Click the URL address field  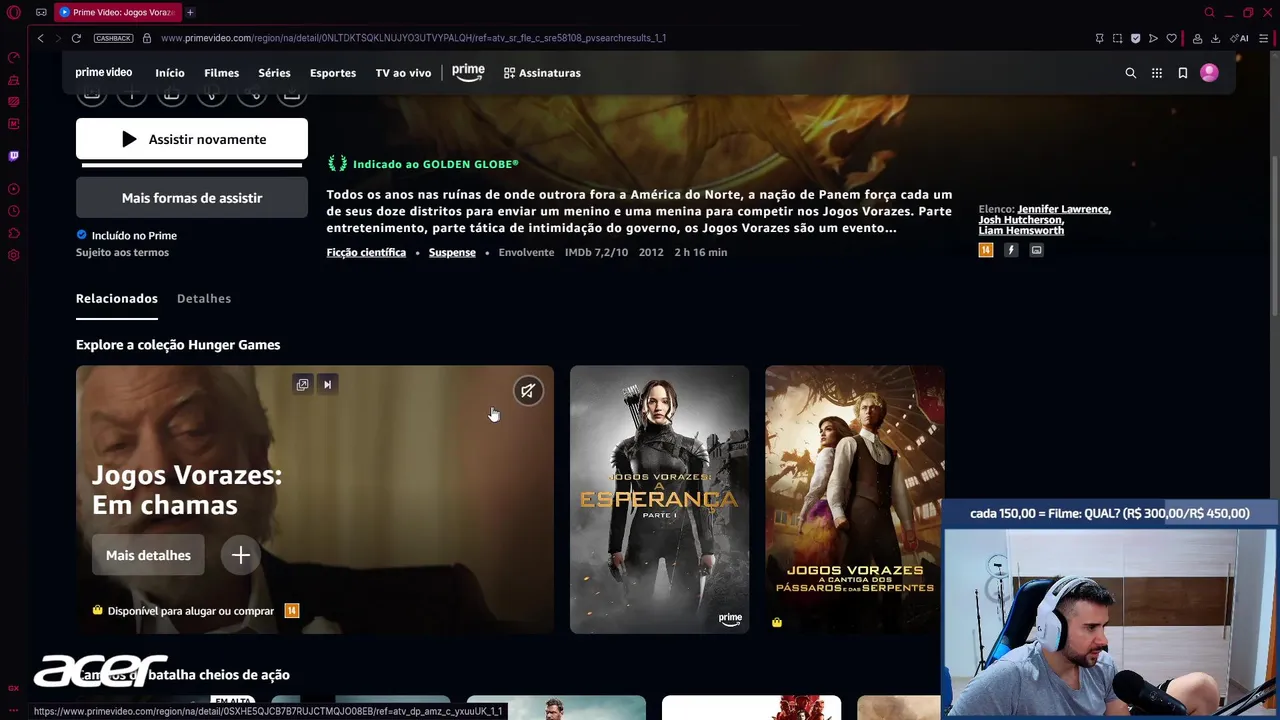pos(413,38)
